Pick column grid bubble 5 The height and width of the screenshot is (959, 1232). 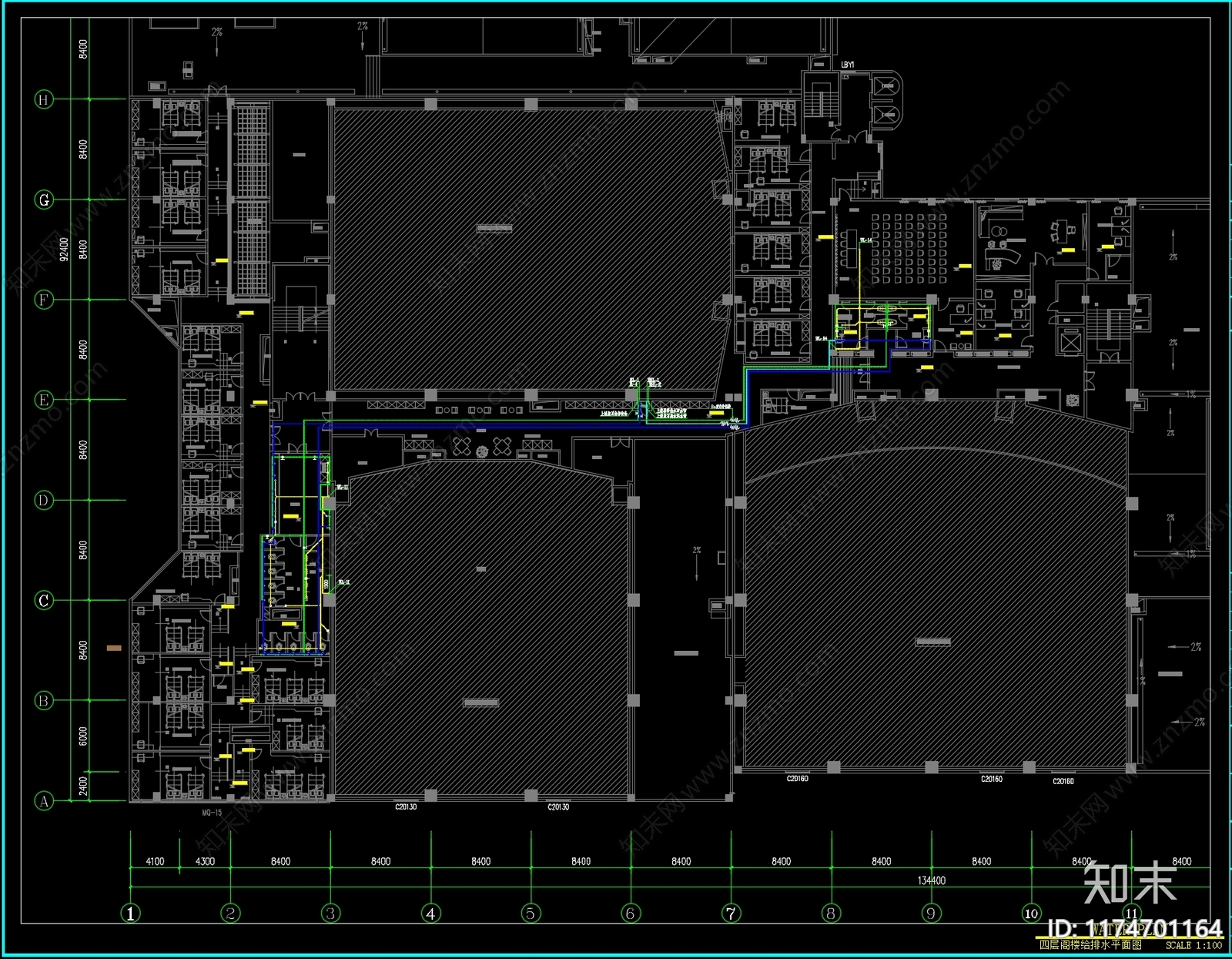point(531,914)
